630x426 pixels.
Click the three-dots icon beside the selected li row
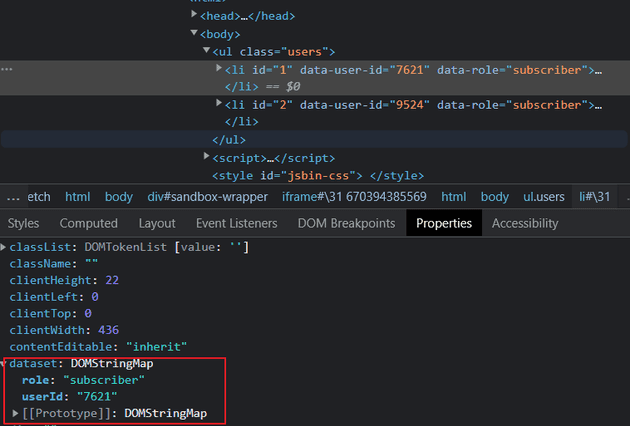tap(7, 69)
